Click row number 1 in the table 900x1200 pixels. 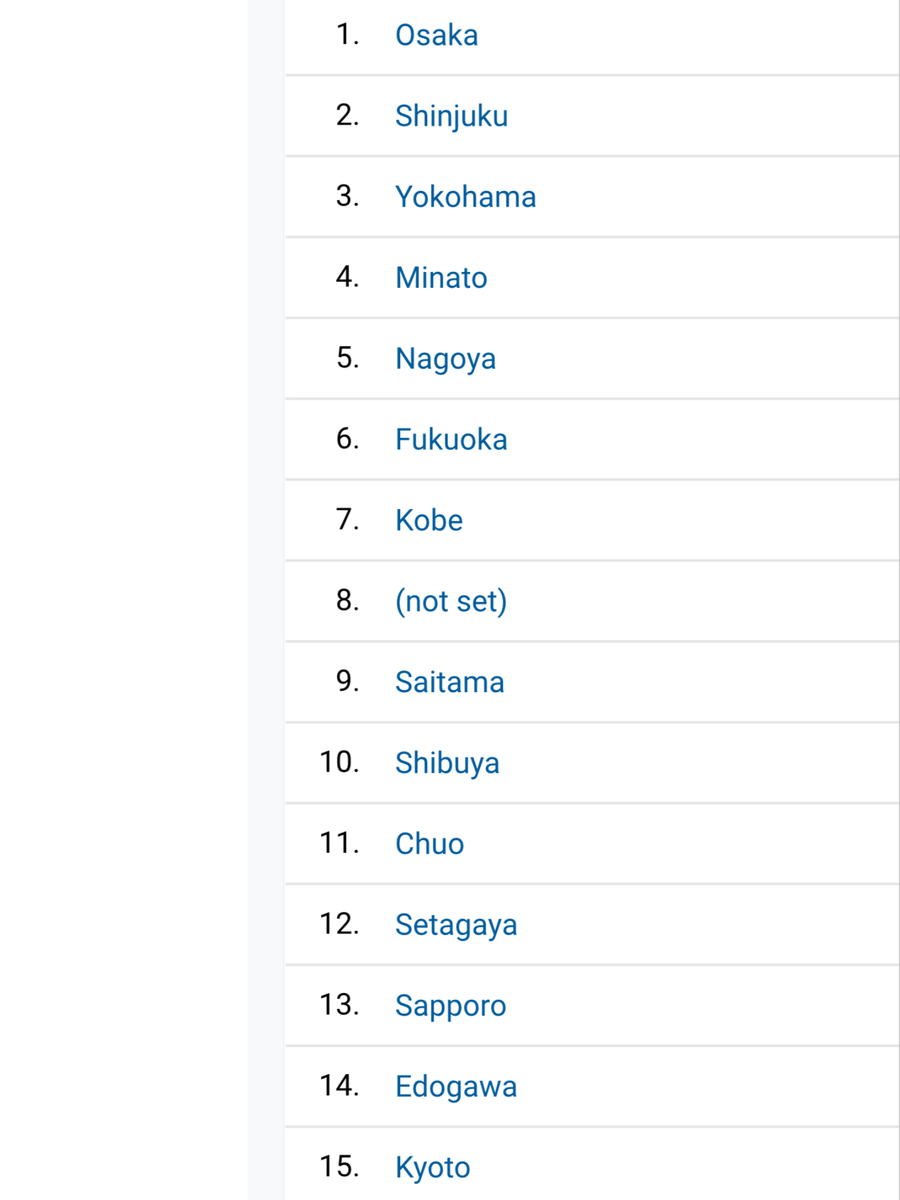click(347, 35)
